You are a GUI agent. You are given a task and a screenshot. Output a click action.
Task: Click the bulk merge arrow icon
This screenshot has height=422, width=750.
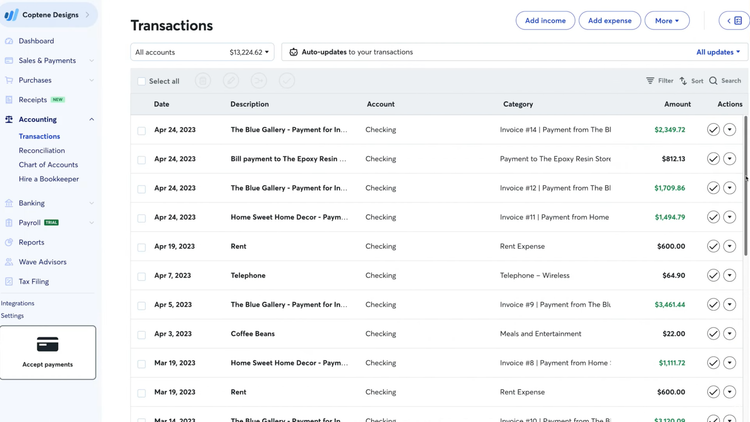click(x=259, y=81)
